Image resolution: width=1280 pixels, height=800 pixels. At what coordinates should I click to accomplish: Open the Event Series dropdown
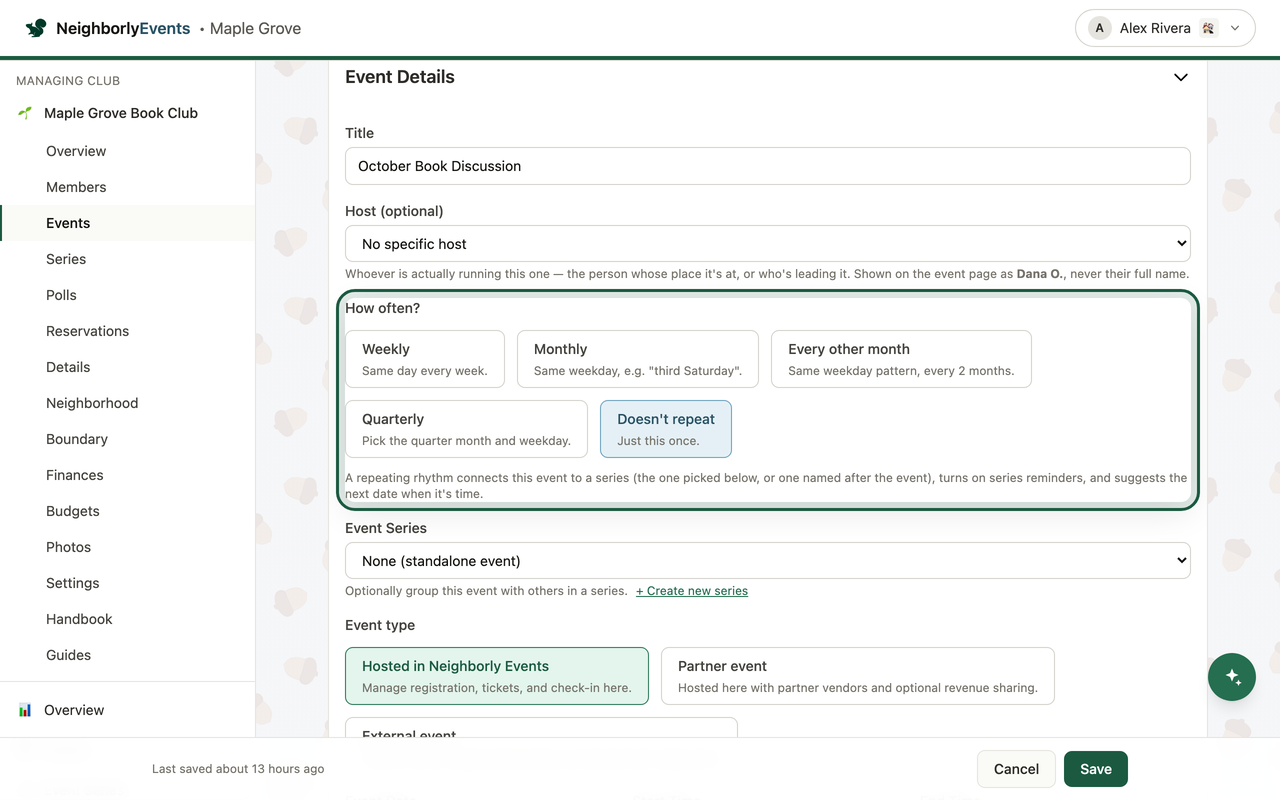point(768,561)
